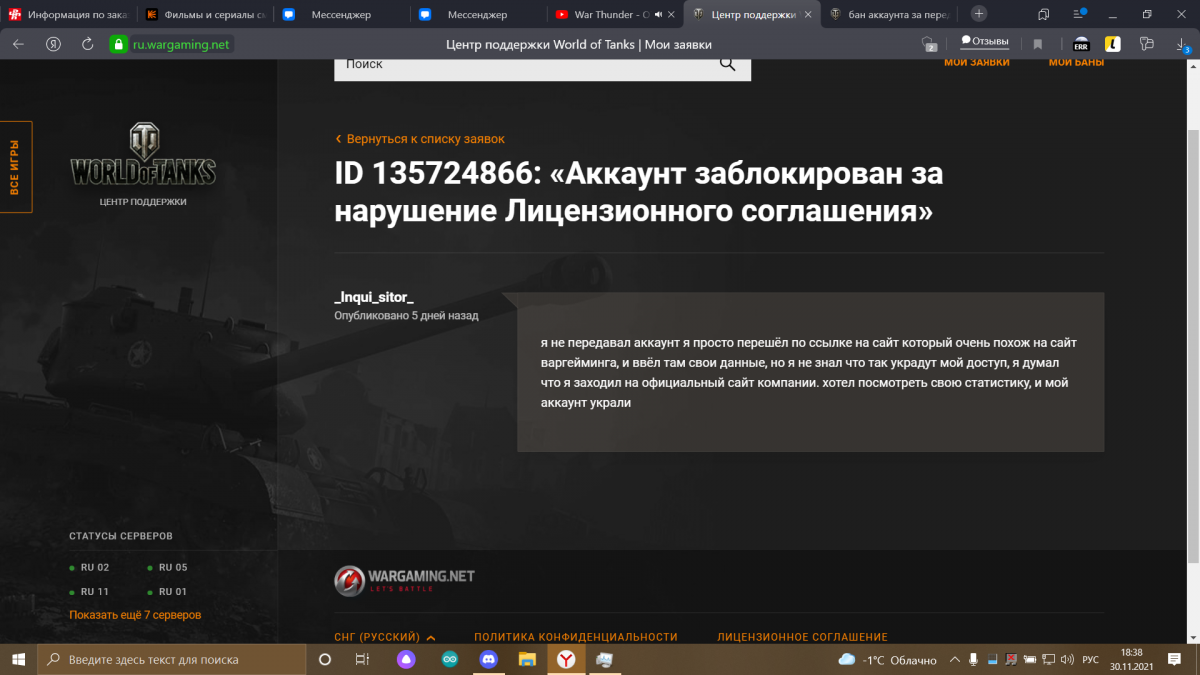
Task: Open Мои баны link
Action: click(1076, 62)
